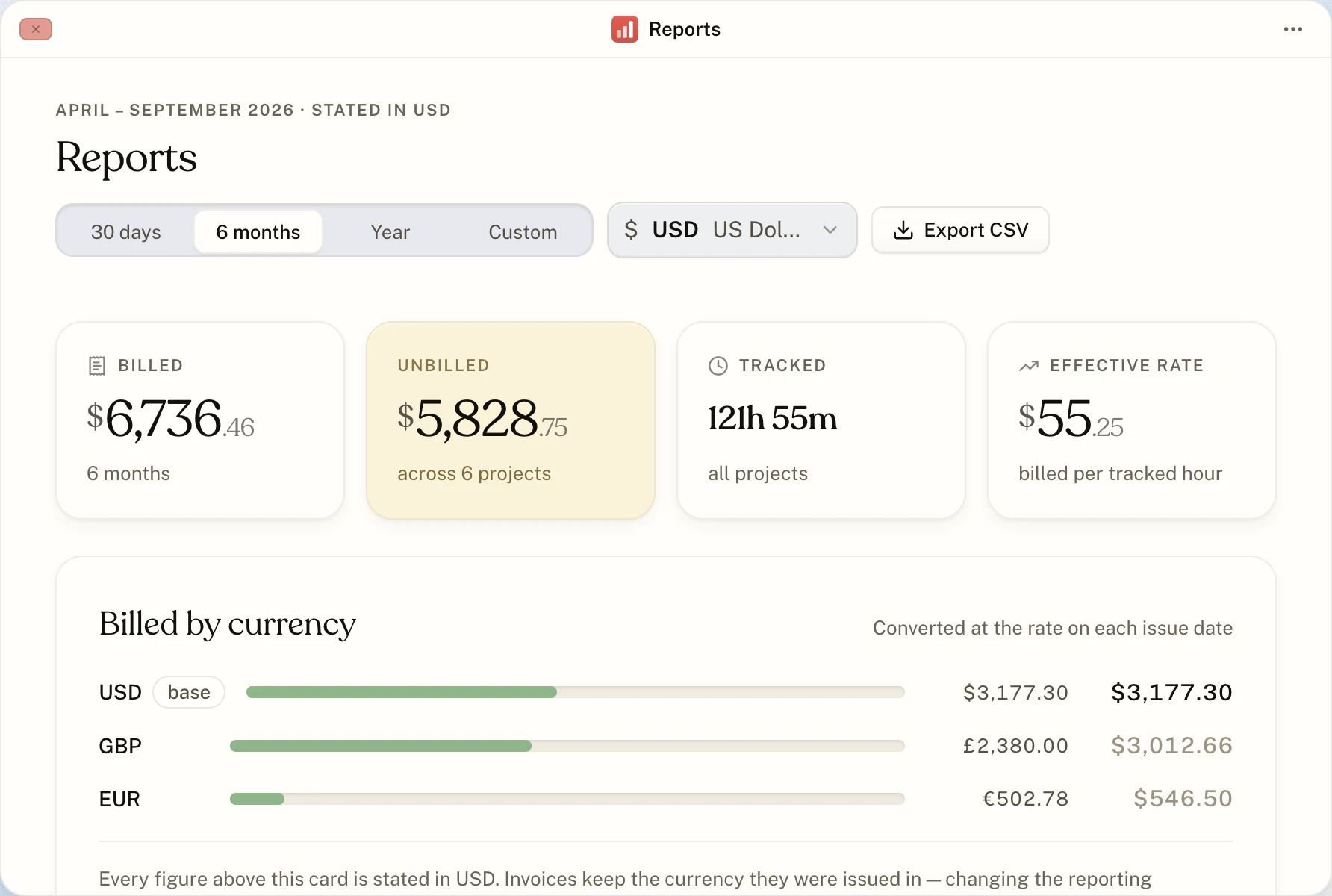The width and height of the screenshot is (1332, 896).
Task: Close the Reports window with the red X
Action: pos(36,29)
